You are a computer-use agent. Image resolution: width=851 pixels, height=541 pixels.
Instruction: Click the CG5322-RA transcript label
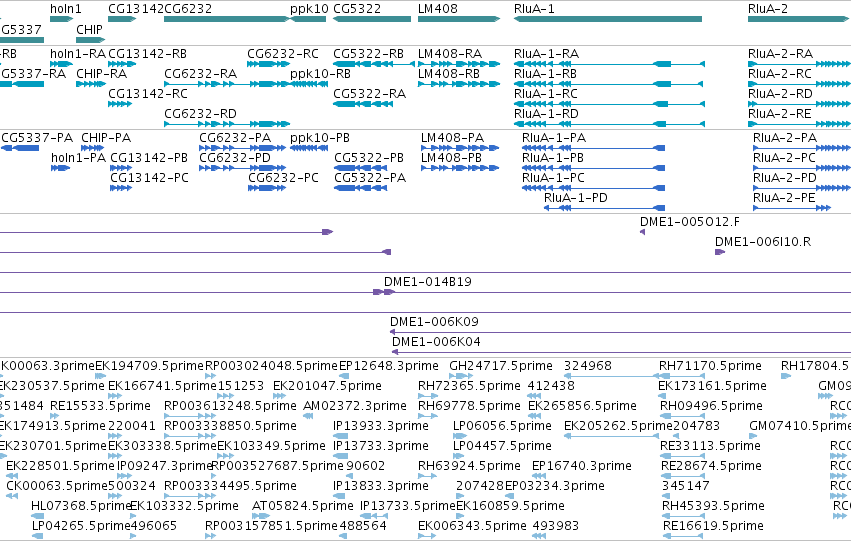pos(370,94)
